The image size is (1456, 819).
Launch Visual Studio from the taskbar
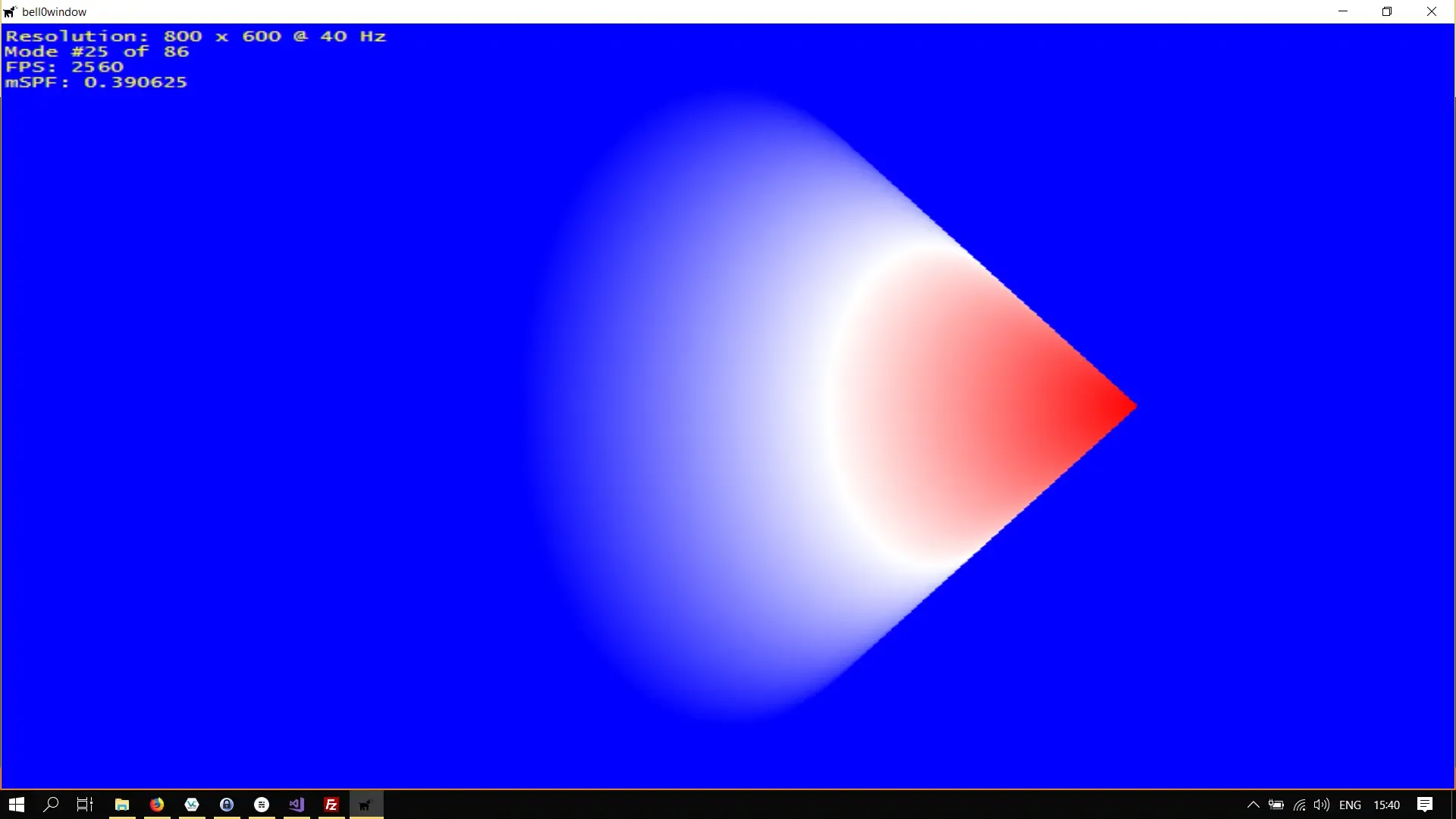[296, 805]
